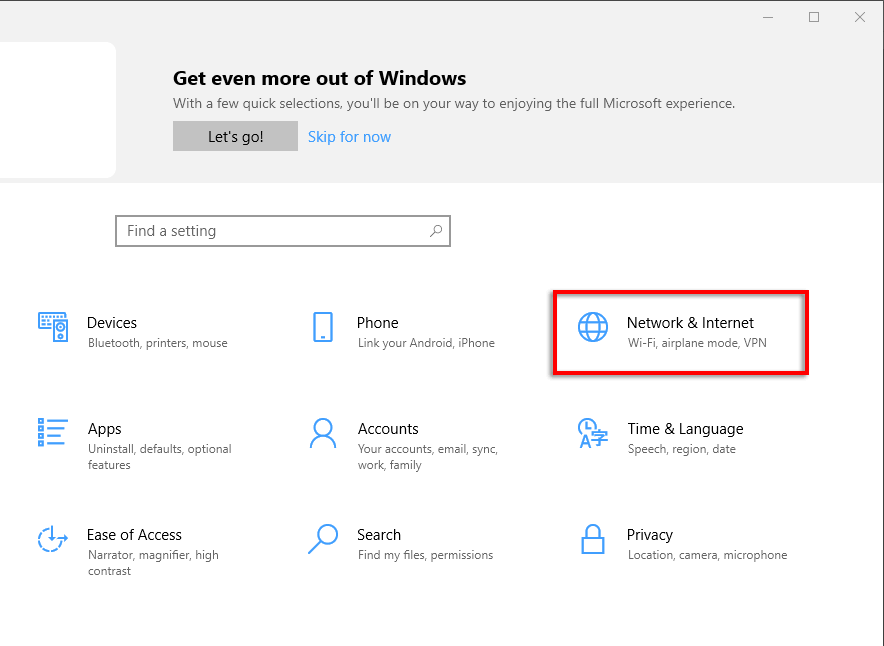This screenshot has width=884, height=646.
Task: Open the "Ease of Access" heading
Action: click(134, 535)
